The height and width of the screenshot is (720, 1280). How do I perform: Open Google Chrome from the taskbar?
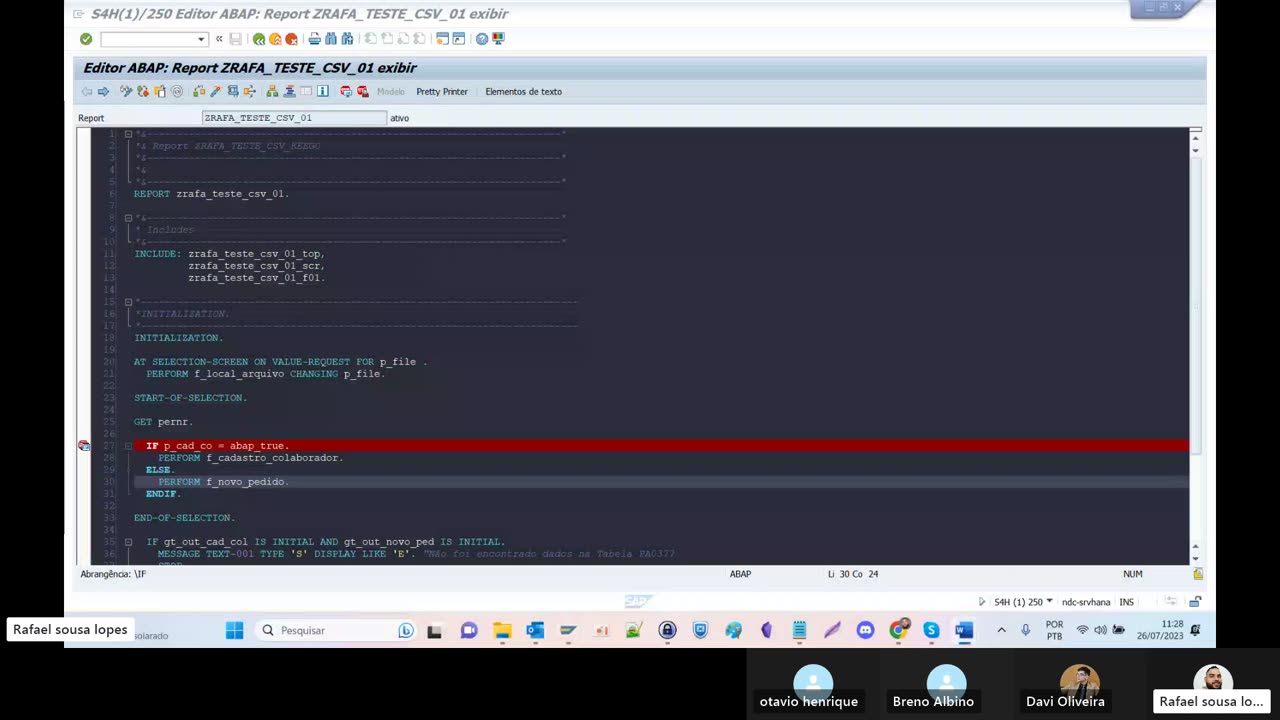pos(898,630)
